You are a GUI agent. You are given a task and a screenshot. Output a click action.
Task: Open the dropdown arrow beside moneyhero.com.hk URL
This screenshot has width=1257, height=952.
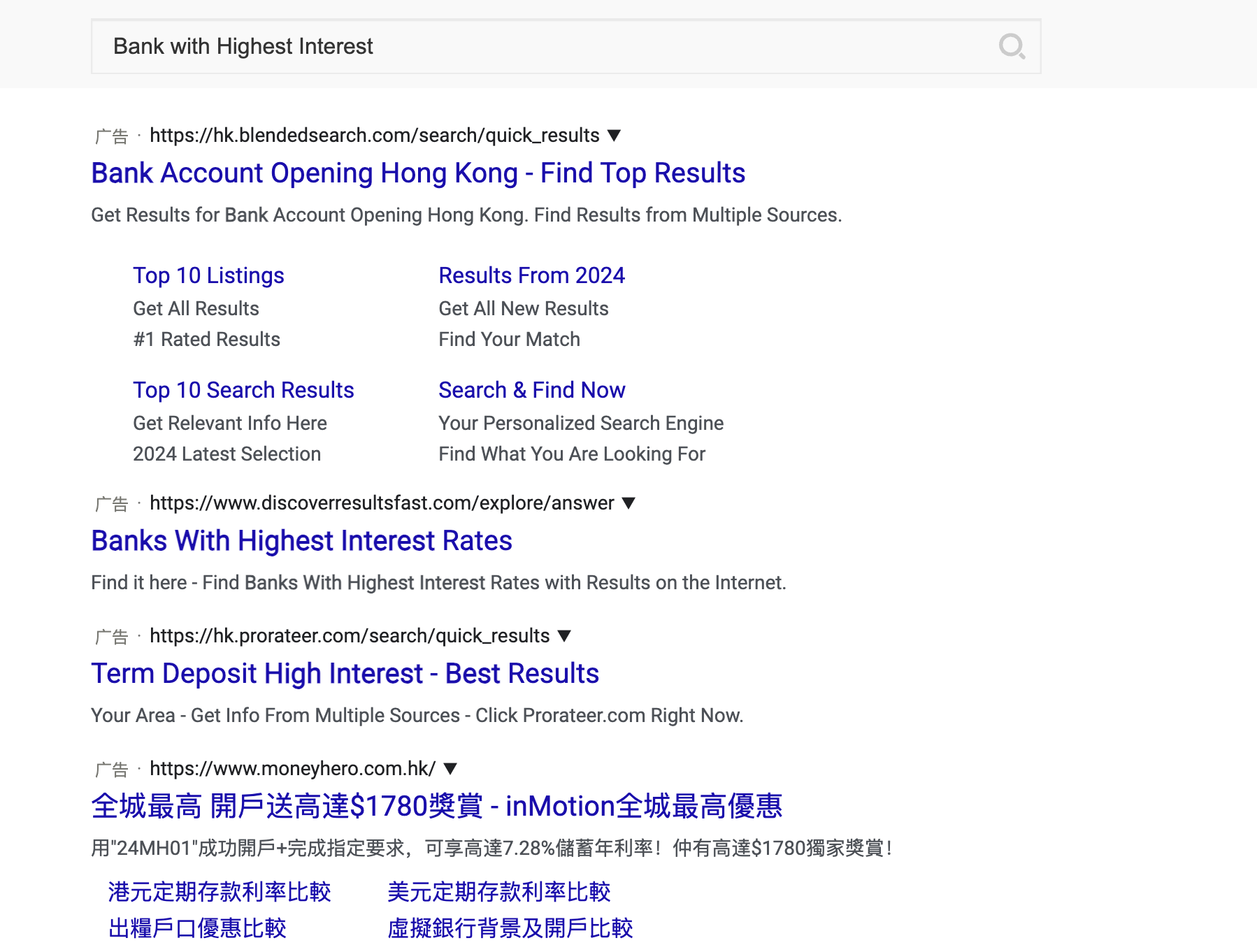click(449, 768)
